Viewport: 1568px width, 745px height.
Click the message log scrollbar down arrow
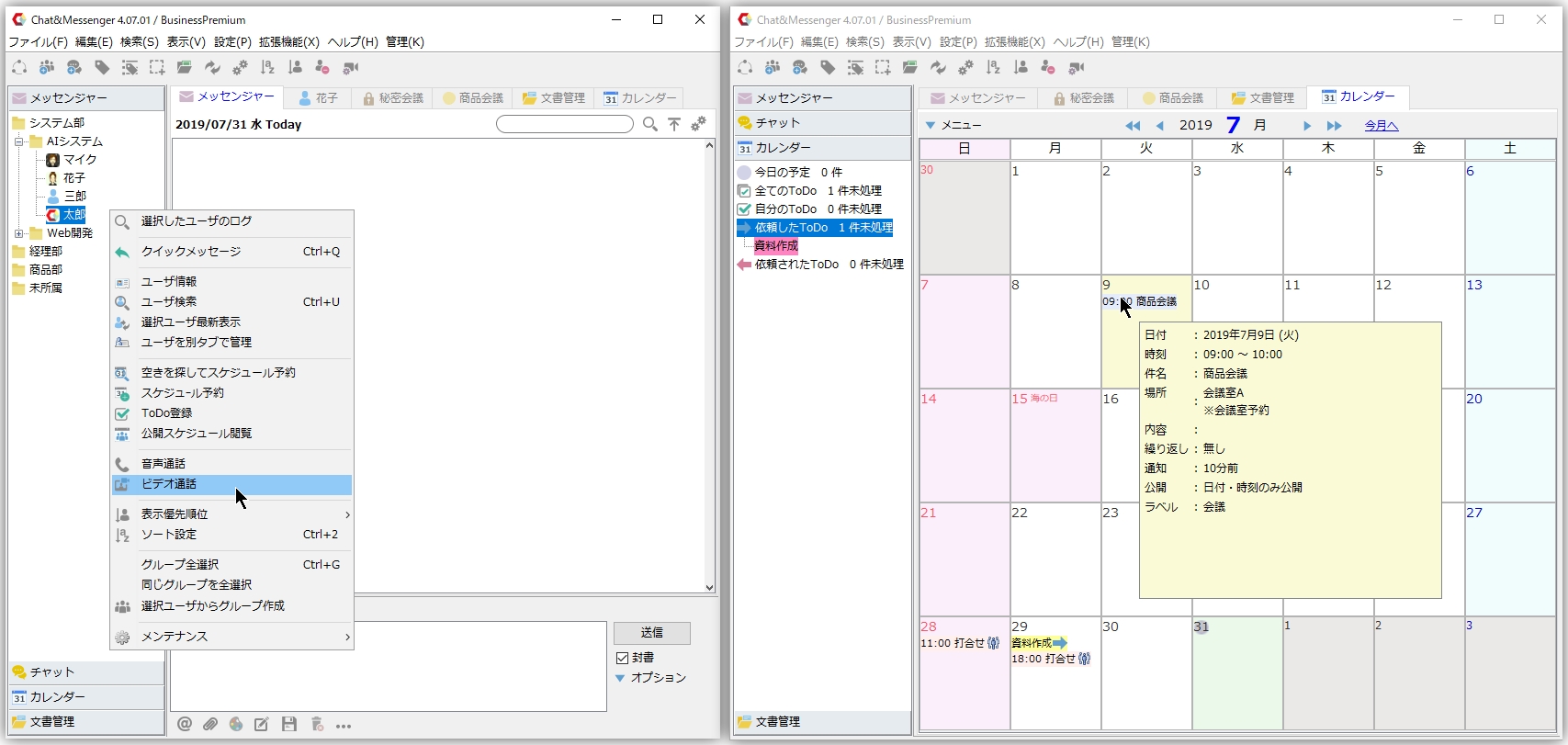[x=709, y=588]
